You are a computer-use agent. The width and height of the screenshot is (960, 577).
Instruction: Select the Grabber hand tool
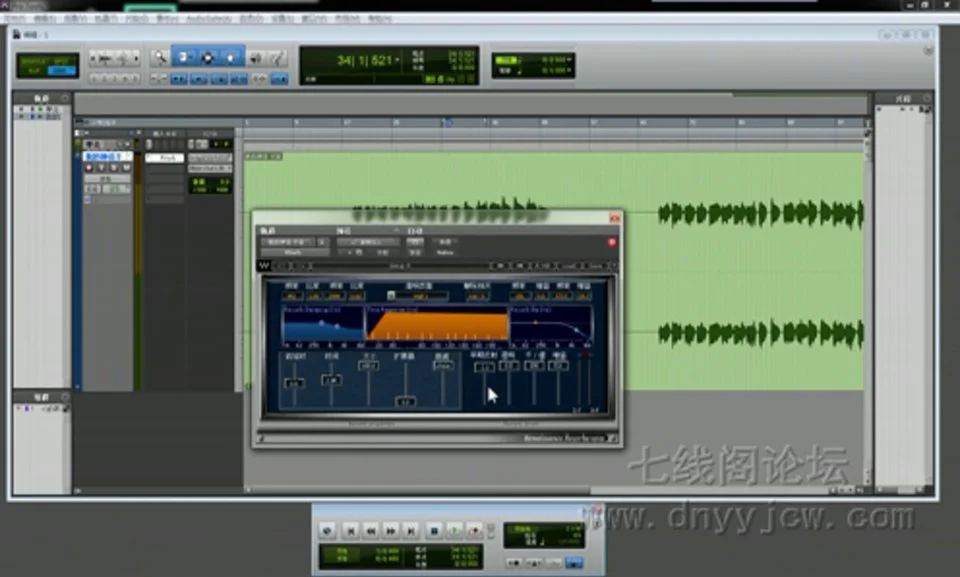tap(231, 58)
